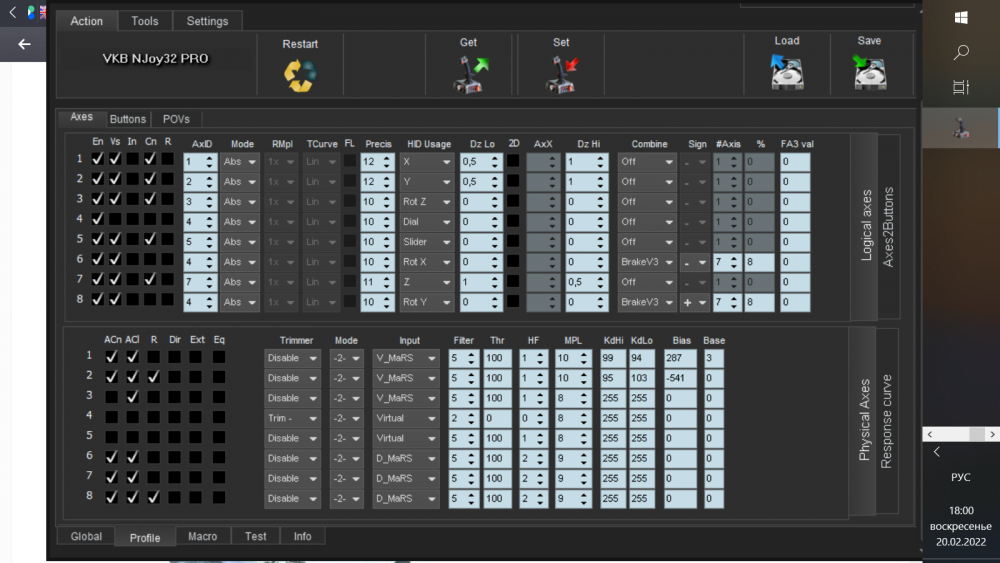Viewport: 1000px width, 563px height.
Task: Open Windows Start menu icon
Action: pos(961,18)
